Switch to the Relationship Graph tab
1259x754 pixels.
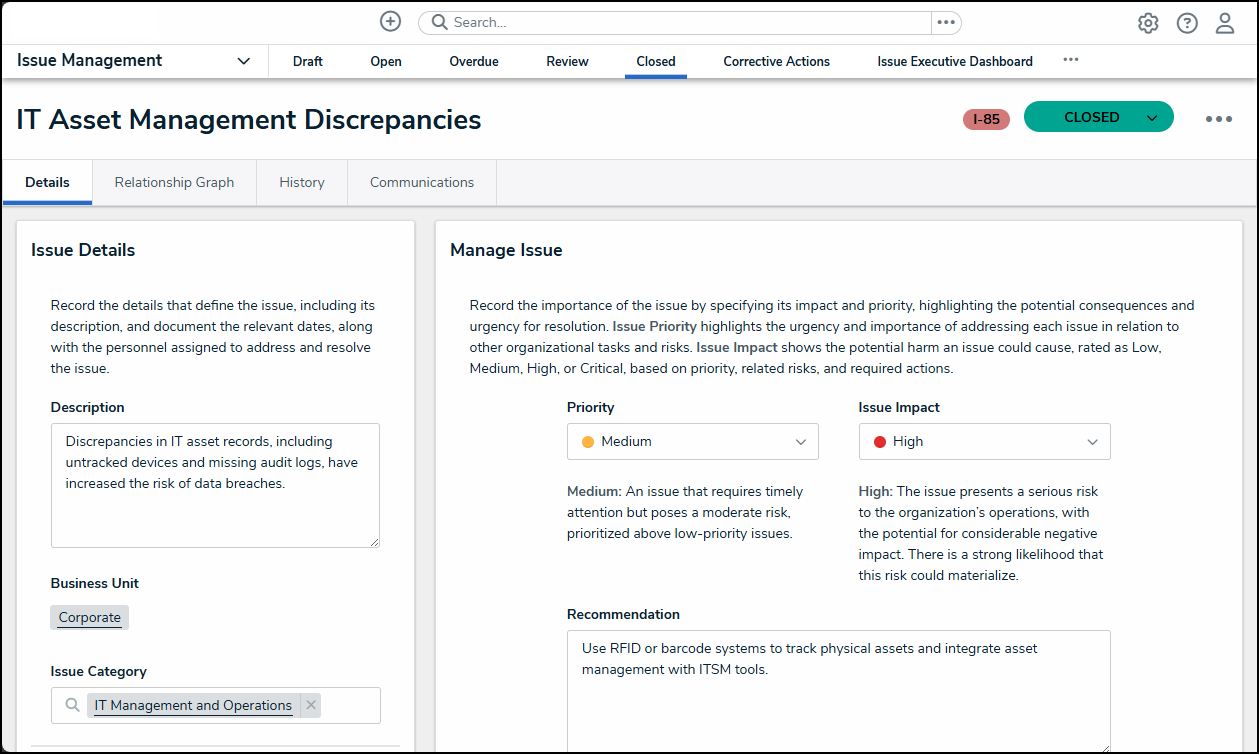174,182
